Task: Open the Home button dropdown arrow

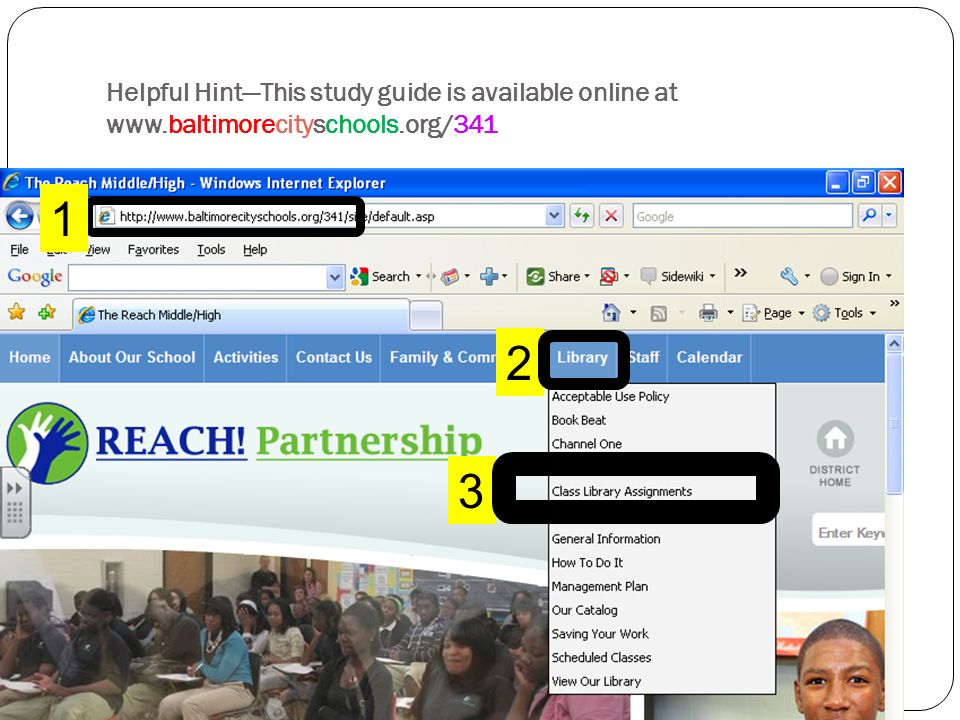Action: 633,313
